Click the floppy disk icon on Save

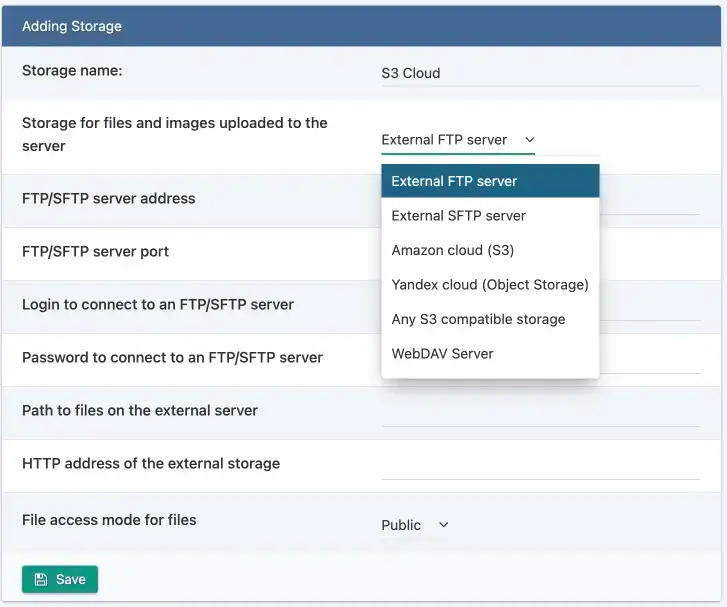[x=40, y=580]
